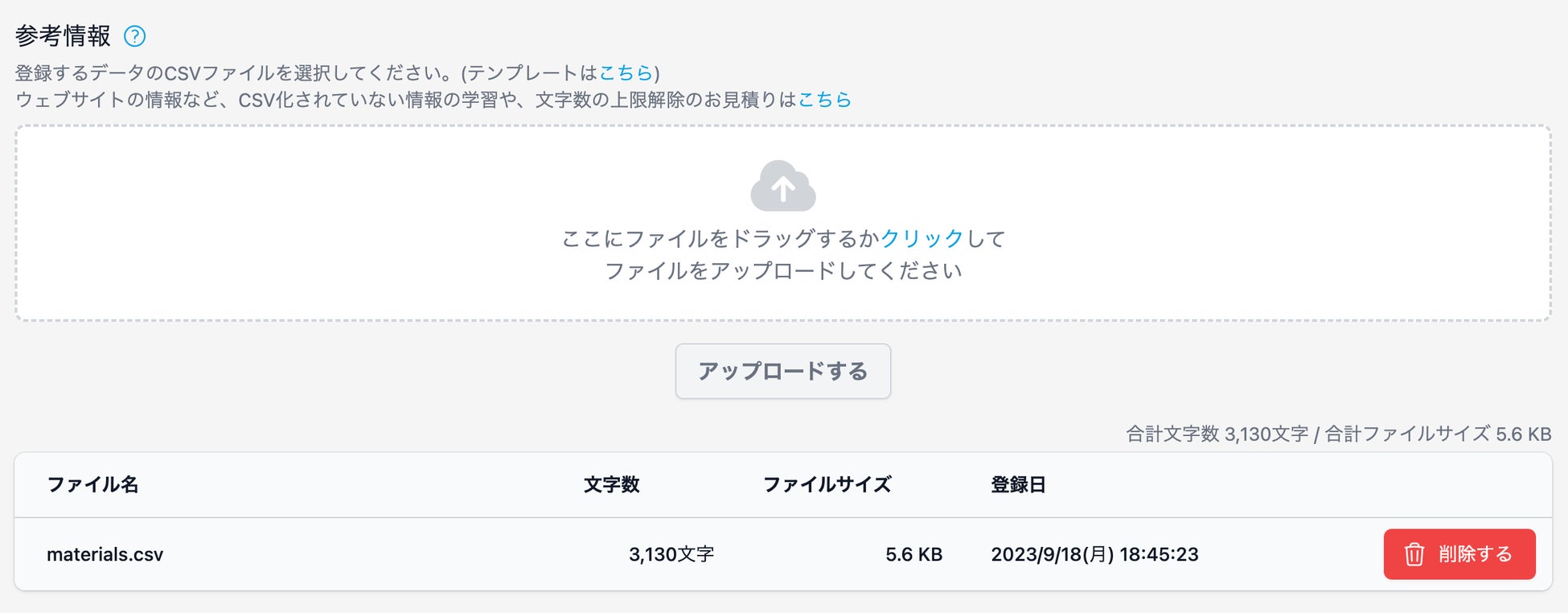
Task: Click the help question mark icon beside 参考情報
Action: [135, 36]
